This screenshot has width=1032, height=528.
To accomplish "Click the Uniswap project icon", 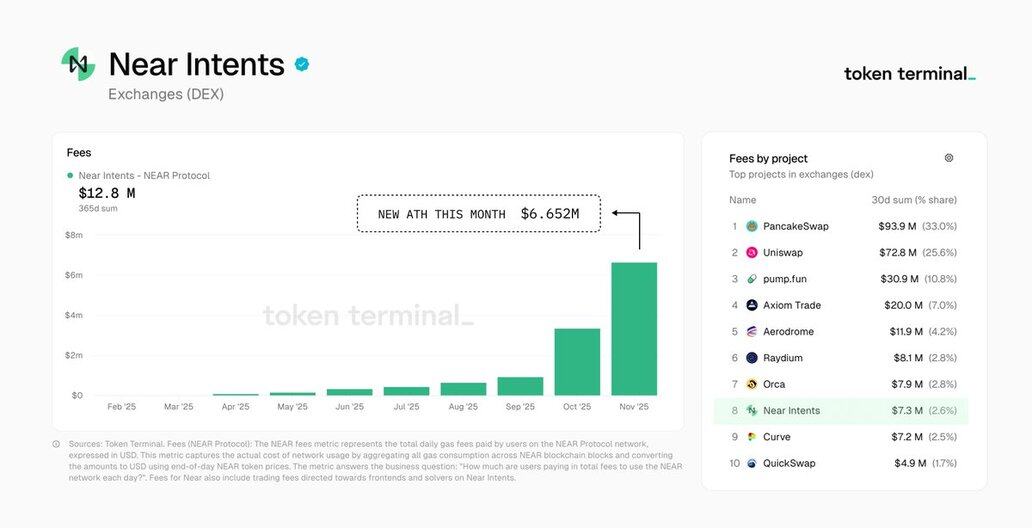I will coord(752,253).
